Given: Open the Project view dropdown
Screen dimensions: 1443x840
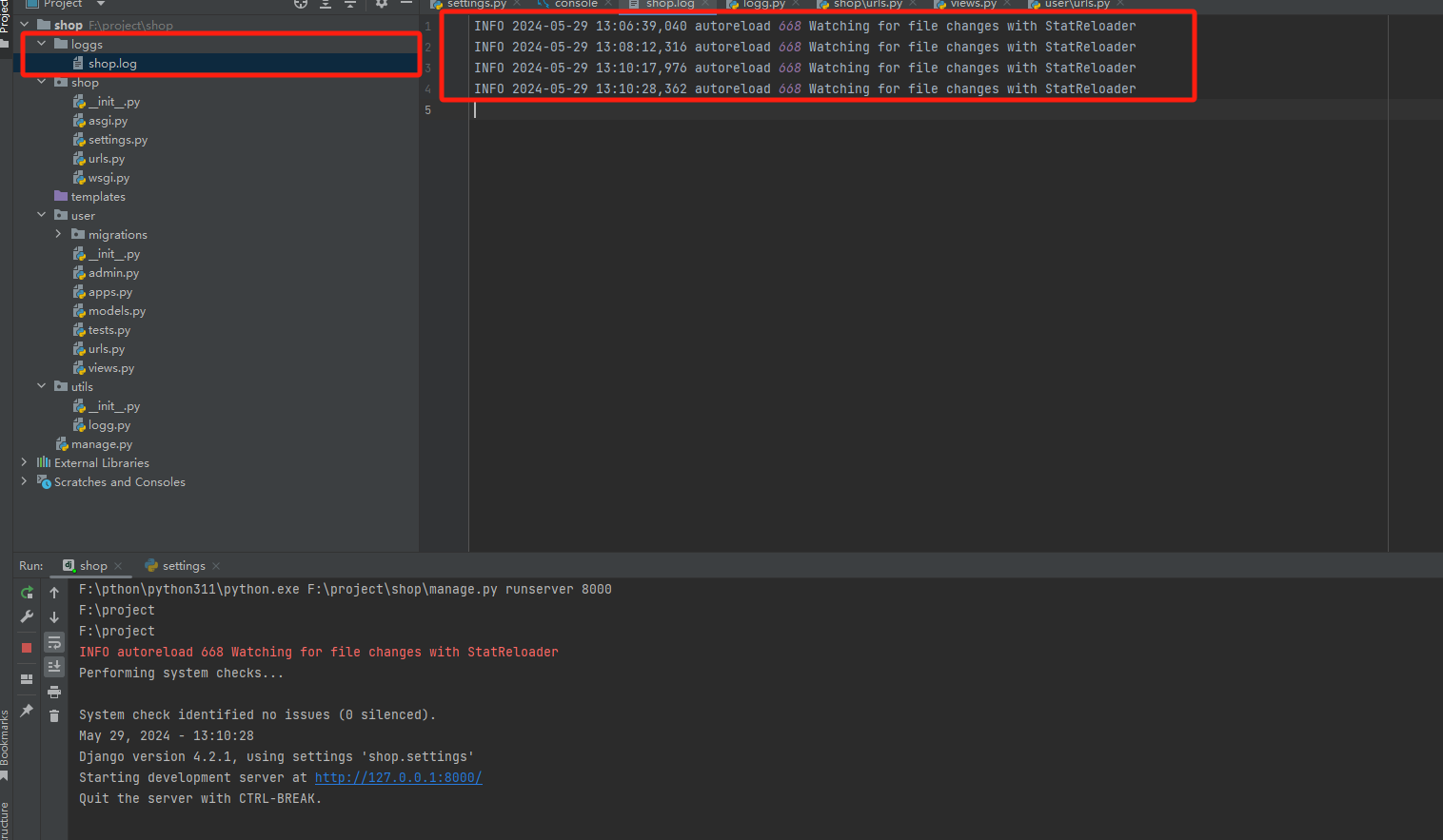Looking at the screenshot, I should point(101,4).
